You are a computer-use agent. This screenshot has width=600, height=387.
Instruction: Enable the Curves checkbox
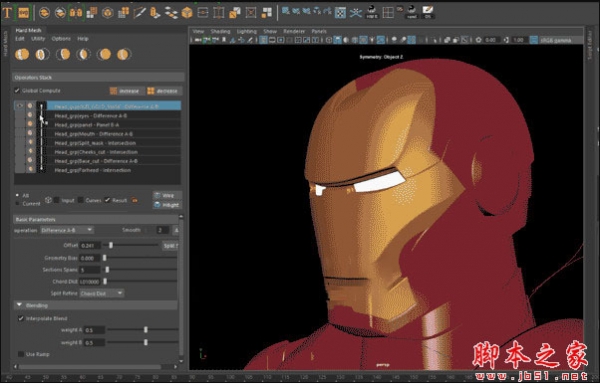[x=81, y=200]
